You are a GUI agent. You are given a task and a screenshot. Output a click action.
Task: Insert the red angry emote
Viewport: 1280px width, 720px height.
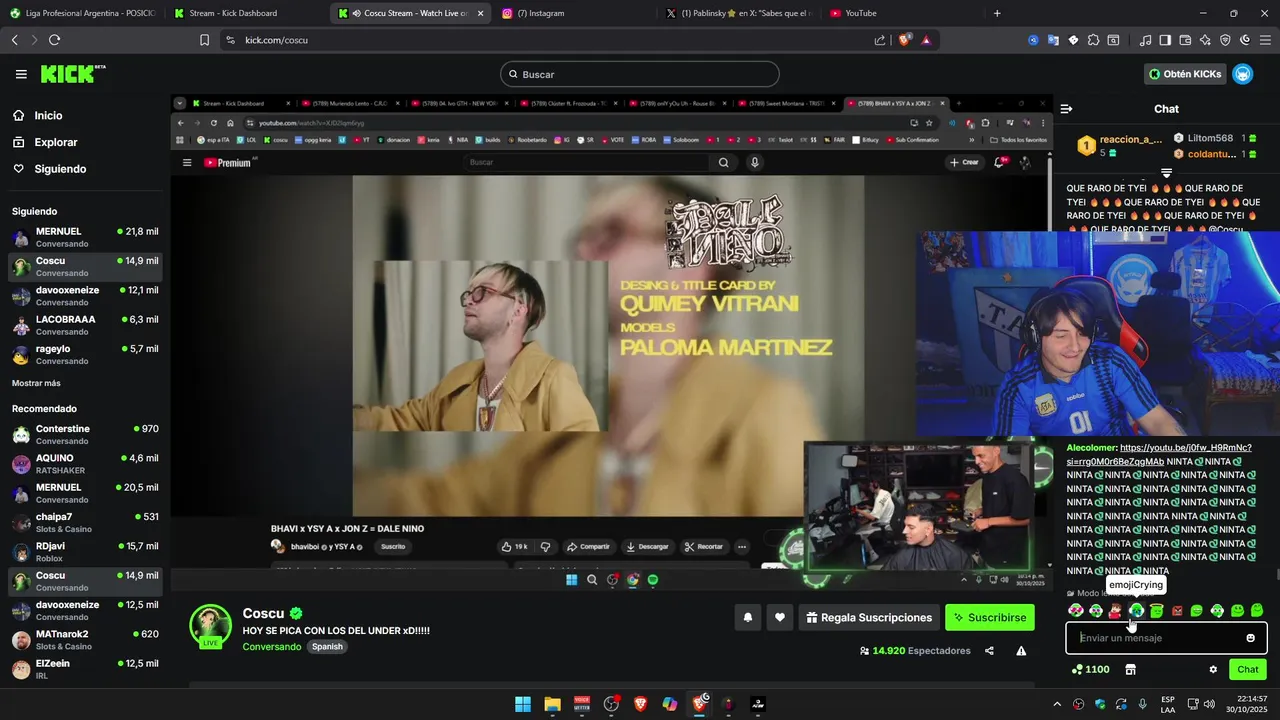[x=1177, y=610]
